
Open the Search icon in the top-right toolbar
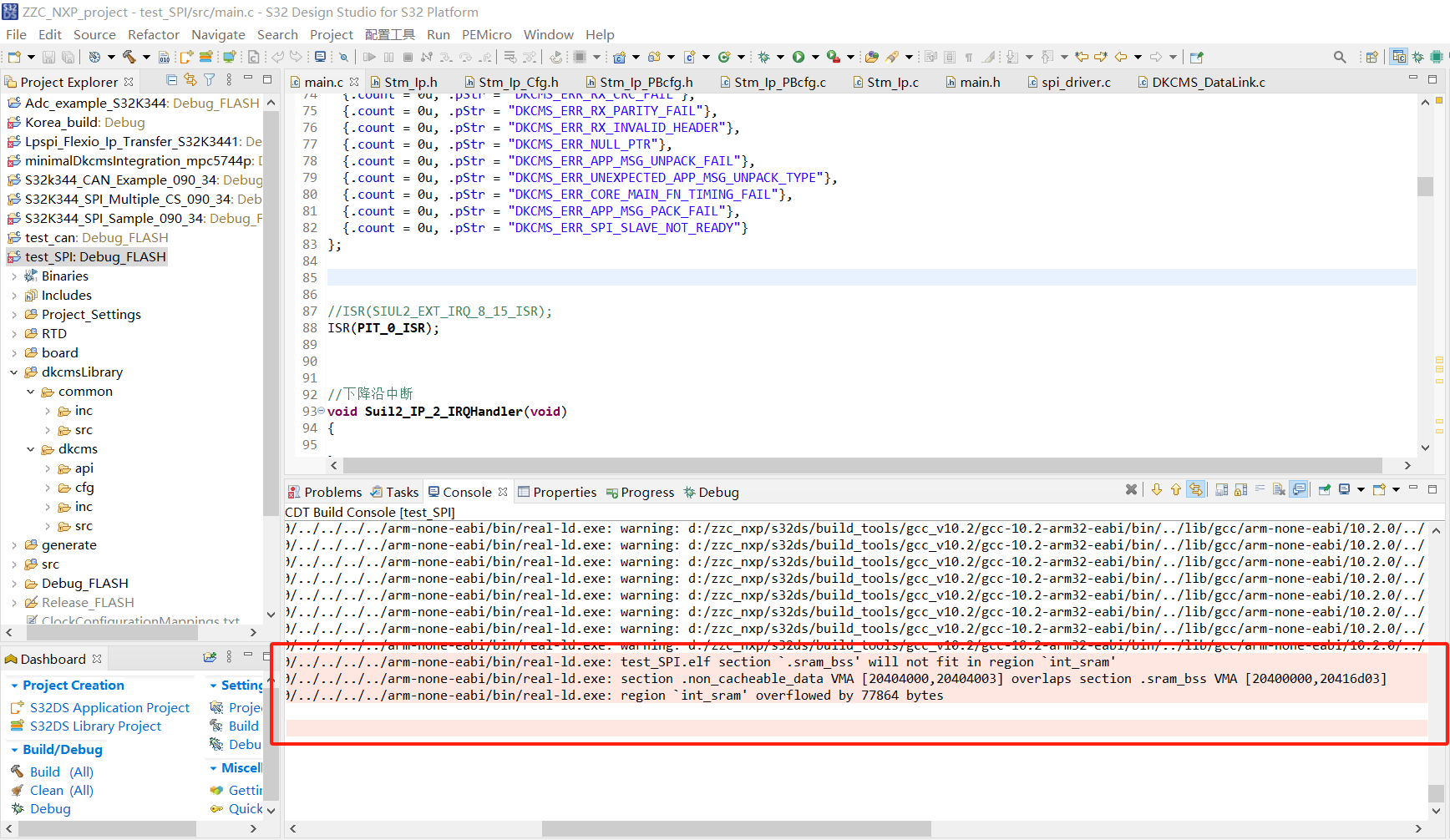coord(1341,57)
